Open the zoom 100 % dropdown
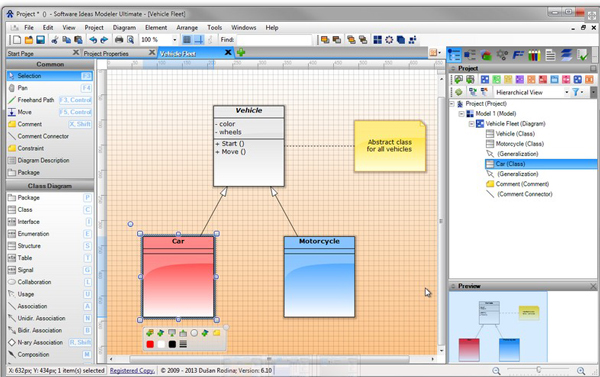 click(174, 39)
